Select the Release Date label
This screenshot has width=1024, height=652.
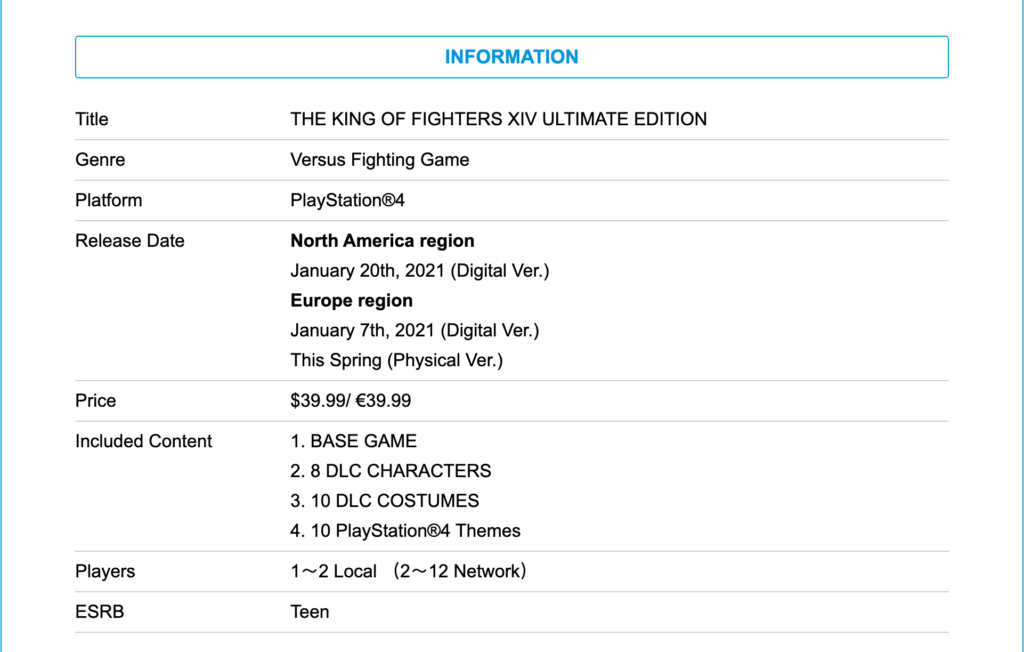coord(129,240)
